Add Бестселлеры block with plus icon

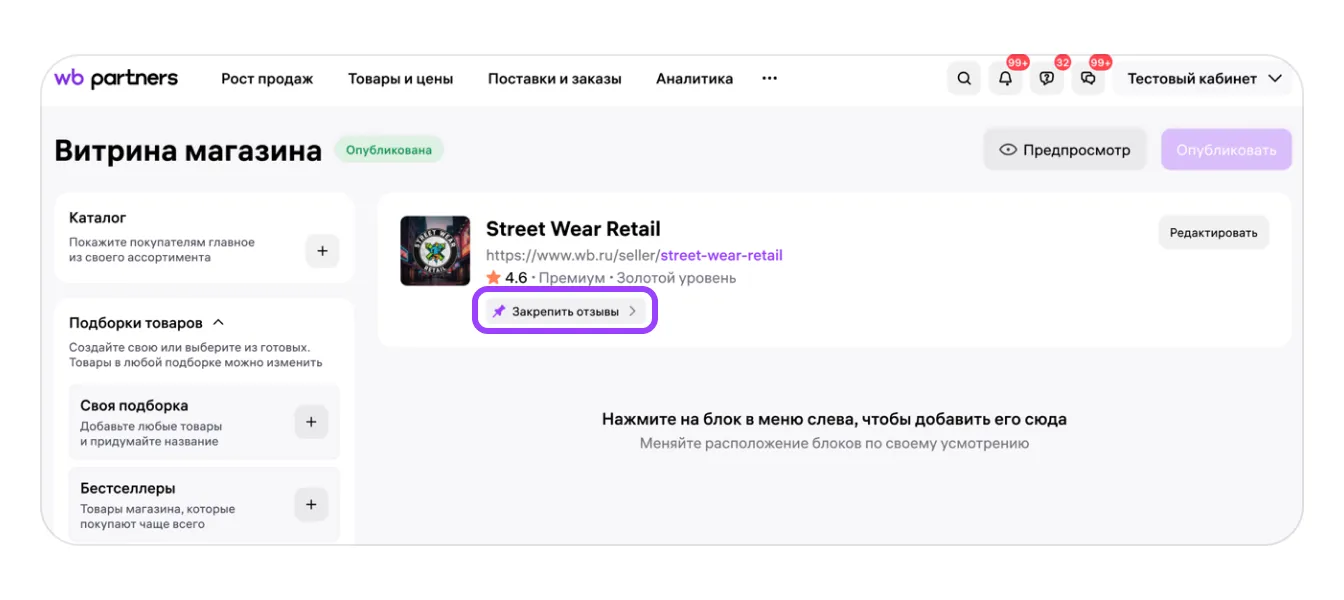311,505
